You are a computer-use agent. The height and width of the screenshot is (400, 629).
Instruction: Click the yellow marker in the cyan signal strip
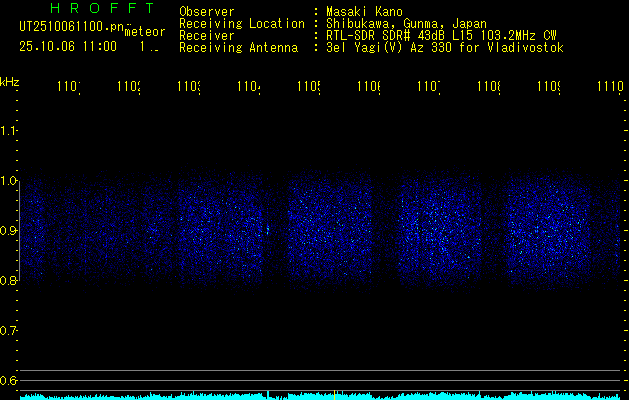335,395
